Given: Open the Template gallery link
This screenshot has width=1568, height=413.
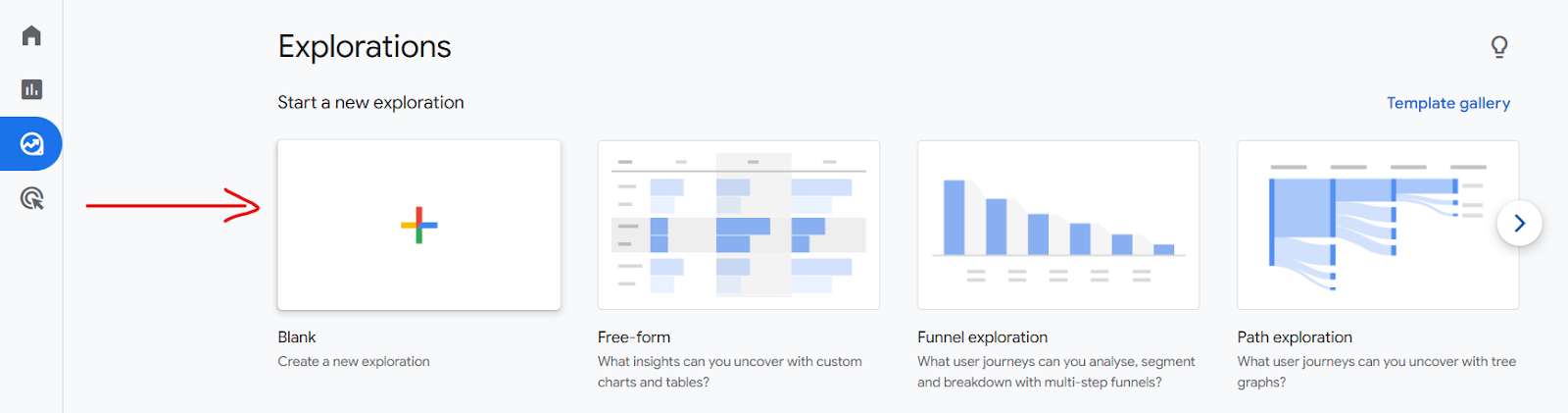Looking at the screenshot, I should click(1448, 103).
